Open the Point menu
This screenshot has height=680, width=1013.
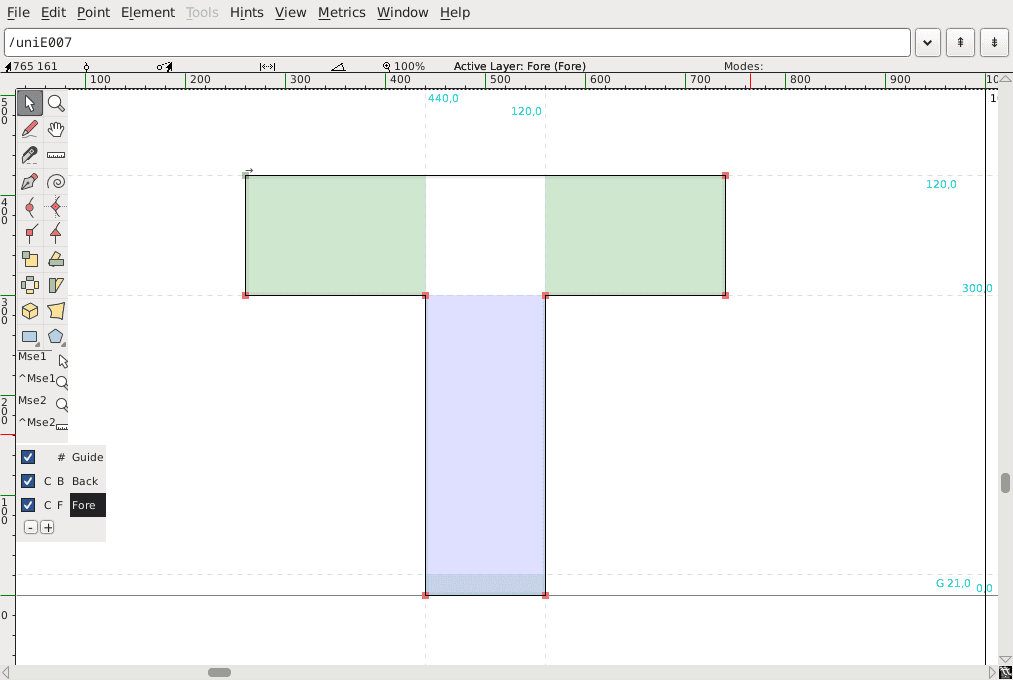pos(93,12)
